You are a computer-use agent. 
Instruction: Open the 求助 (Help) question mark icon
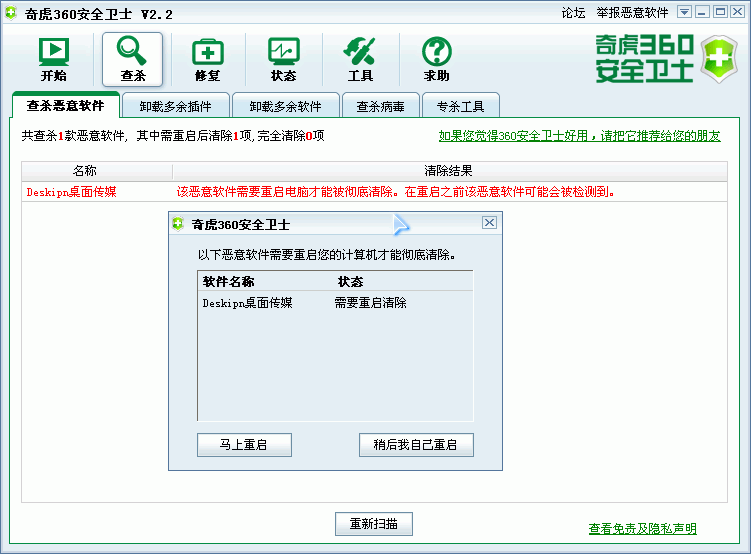click(436, 59)
